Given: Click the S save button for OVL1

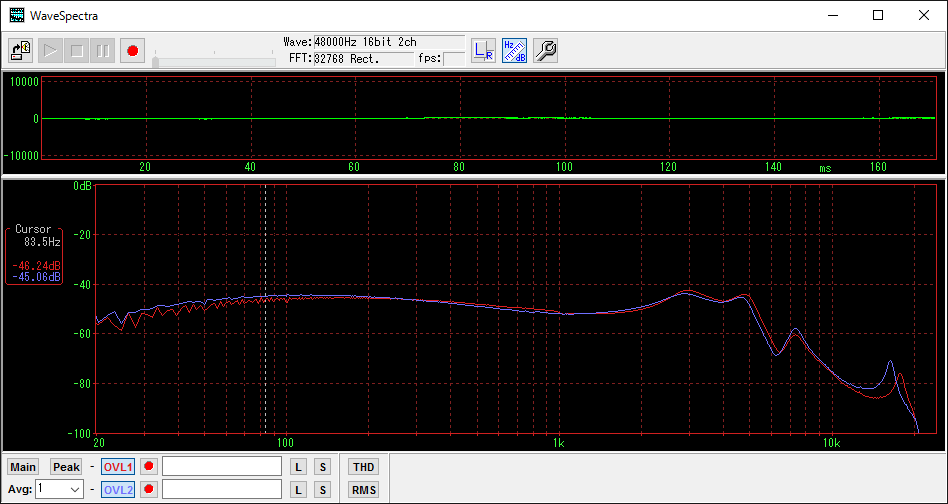Looking at the screenshot, I should (x=323, y=467).
